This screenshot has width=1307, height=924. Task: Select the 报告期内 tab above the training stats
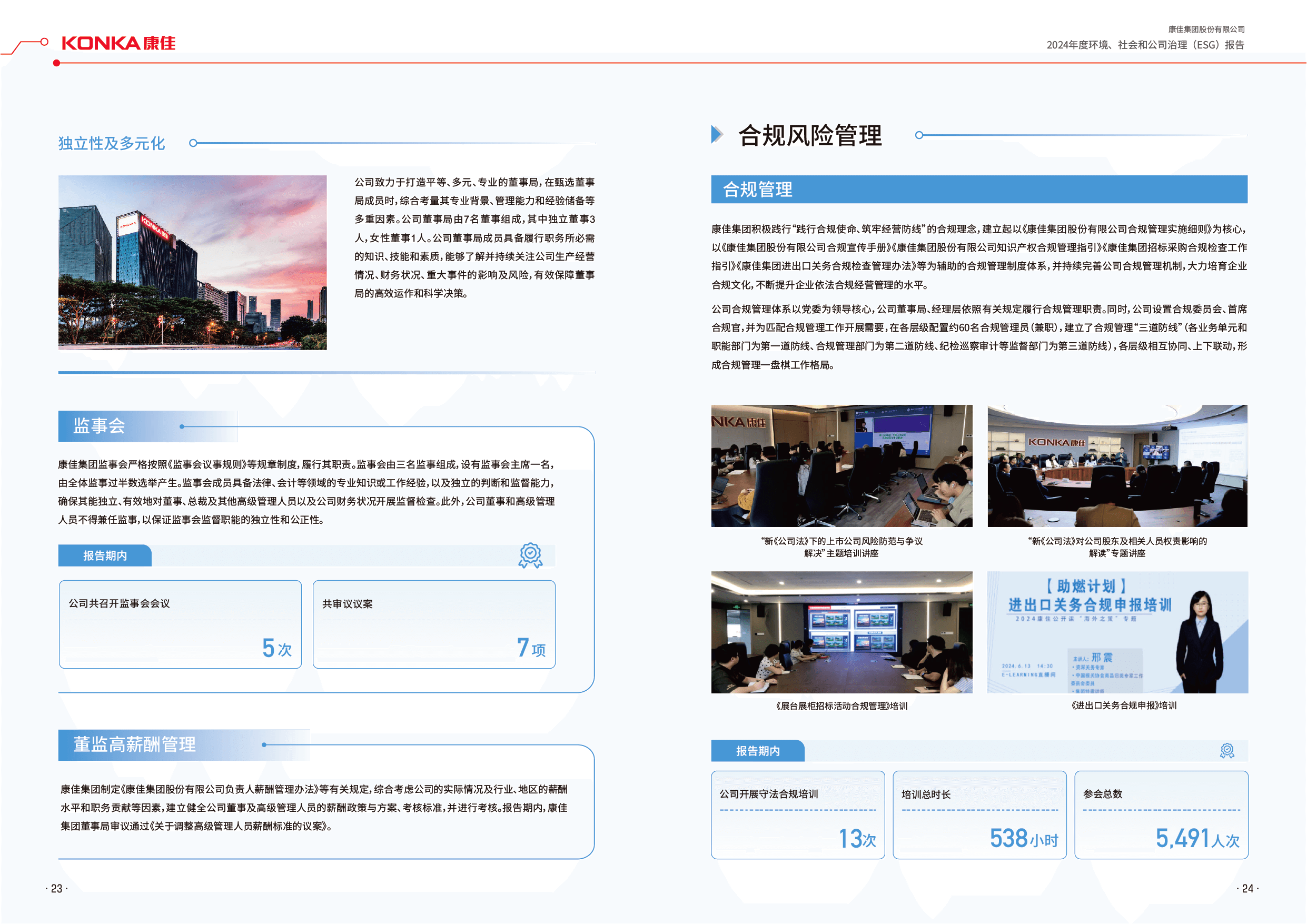pyautogui.click(x=758, y=751)
